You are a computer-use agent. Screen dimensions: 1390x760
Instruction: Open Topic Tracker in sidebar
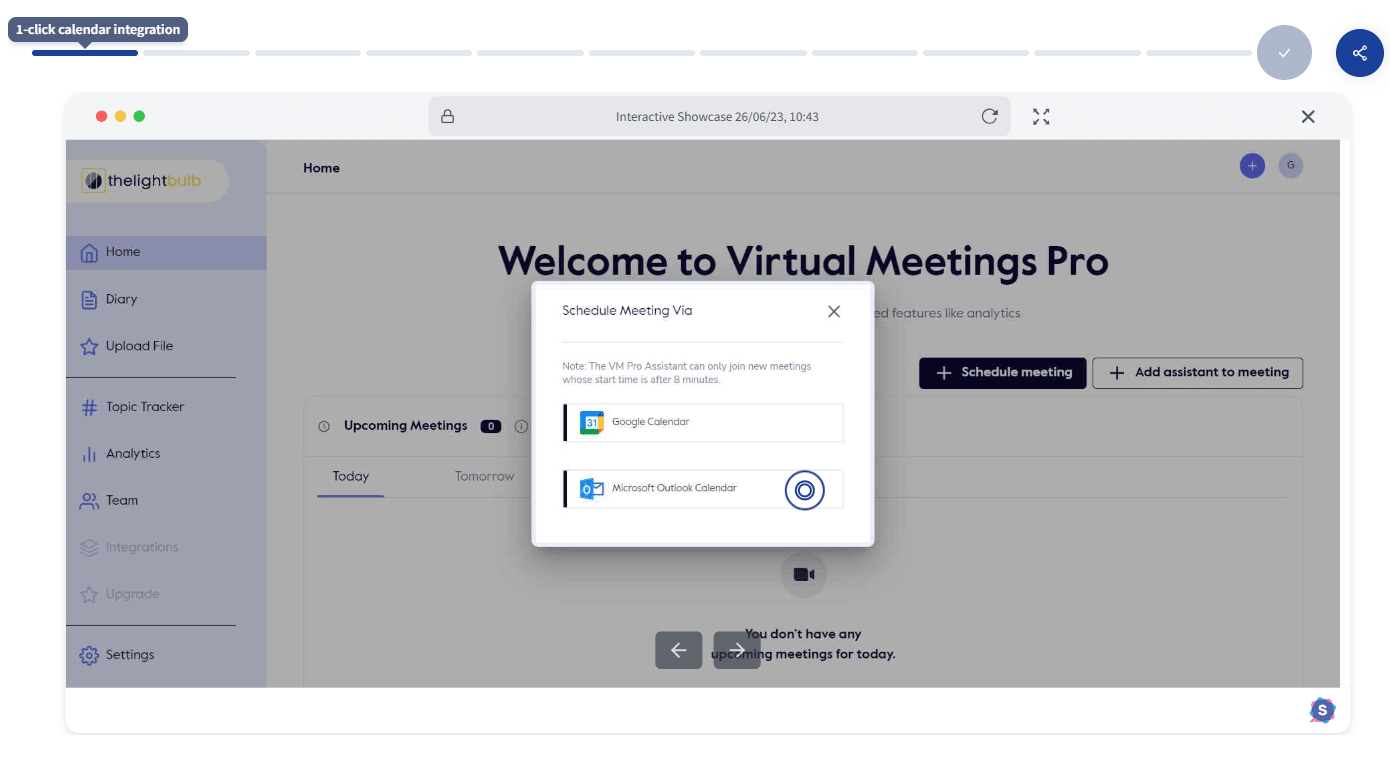[145, 407]
